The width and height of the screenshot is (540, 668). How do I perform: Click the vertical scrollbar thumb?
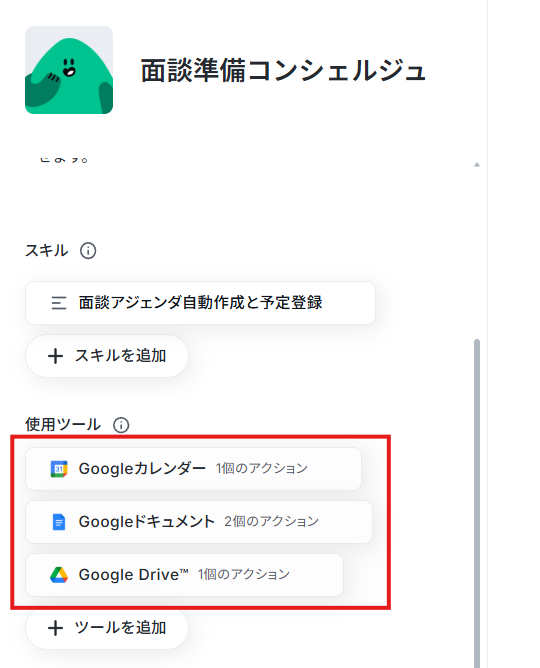(477, 503)
